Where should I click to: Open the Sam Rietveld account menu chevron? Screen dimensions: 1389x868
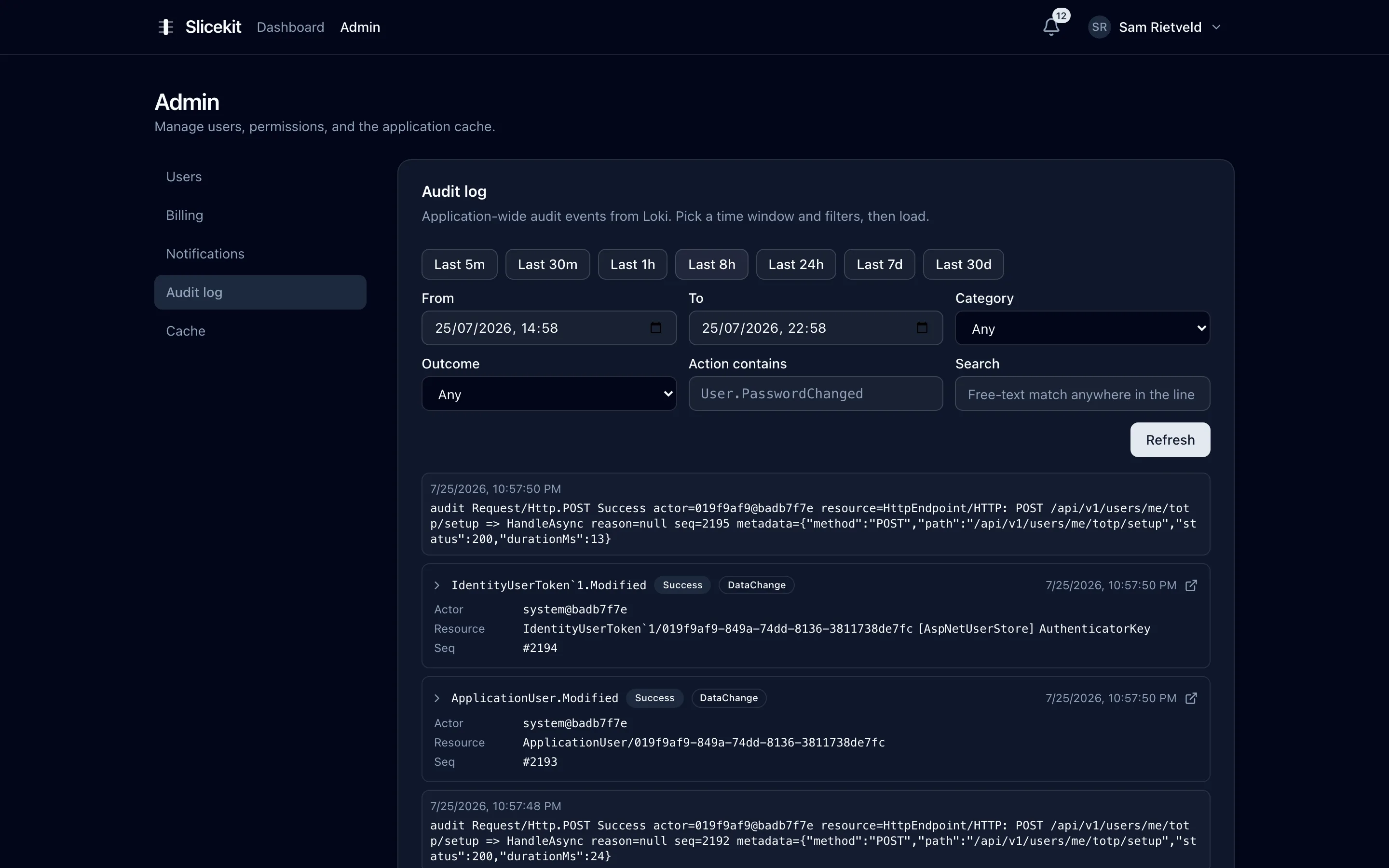coord(1216,27)
